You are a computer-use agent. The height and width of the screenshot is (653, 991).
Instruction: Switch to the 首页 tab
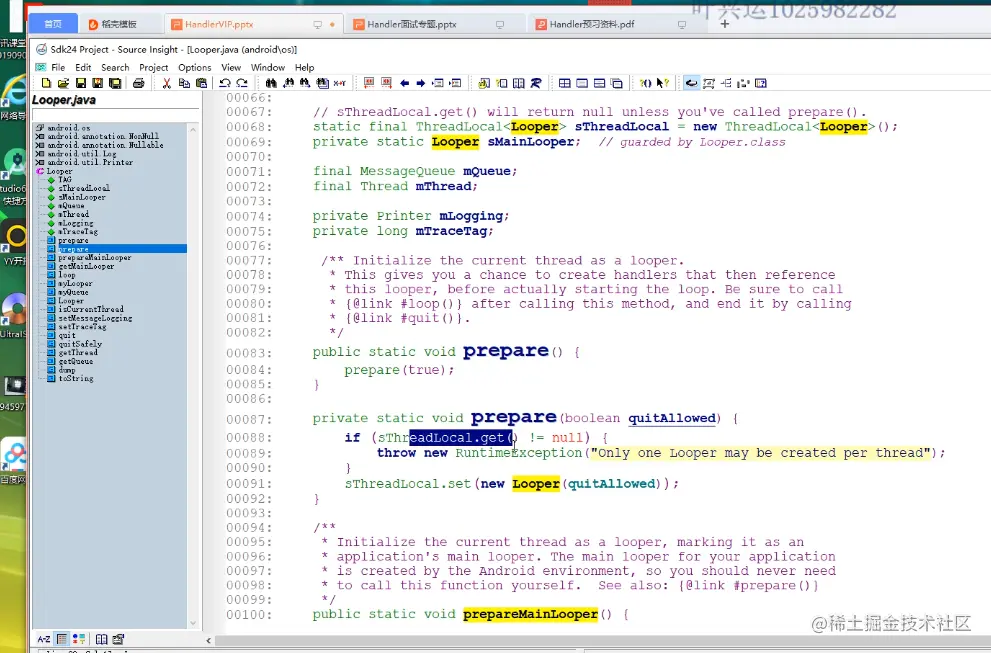53,24
